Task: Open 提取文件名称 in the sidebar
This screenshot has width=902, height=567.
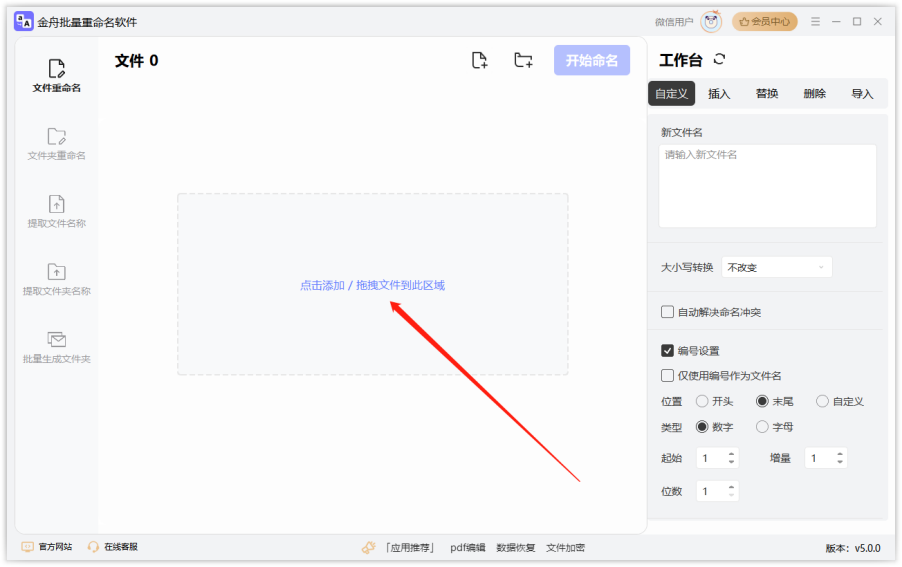Action: 56,212
